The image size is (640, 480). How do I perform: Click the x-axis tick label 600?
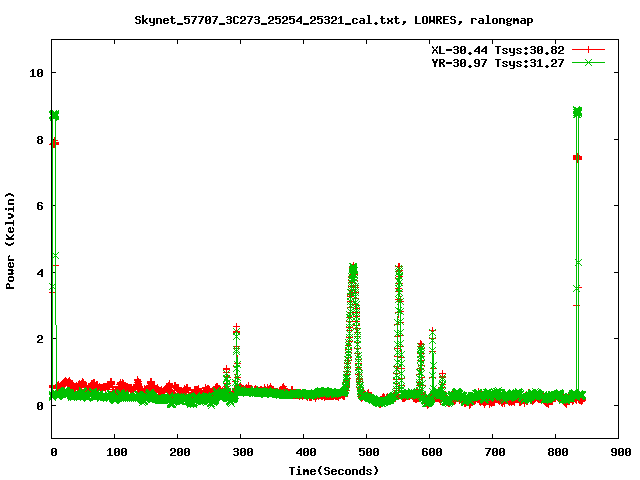click(431, 452)
